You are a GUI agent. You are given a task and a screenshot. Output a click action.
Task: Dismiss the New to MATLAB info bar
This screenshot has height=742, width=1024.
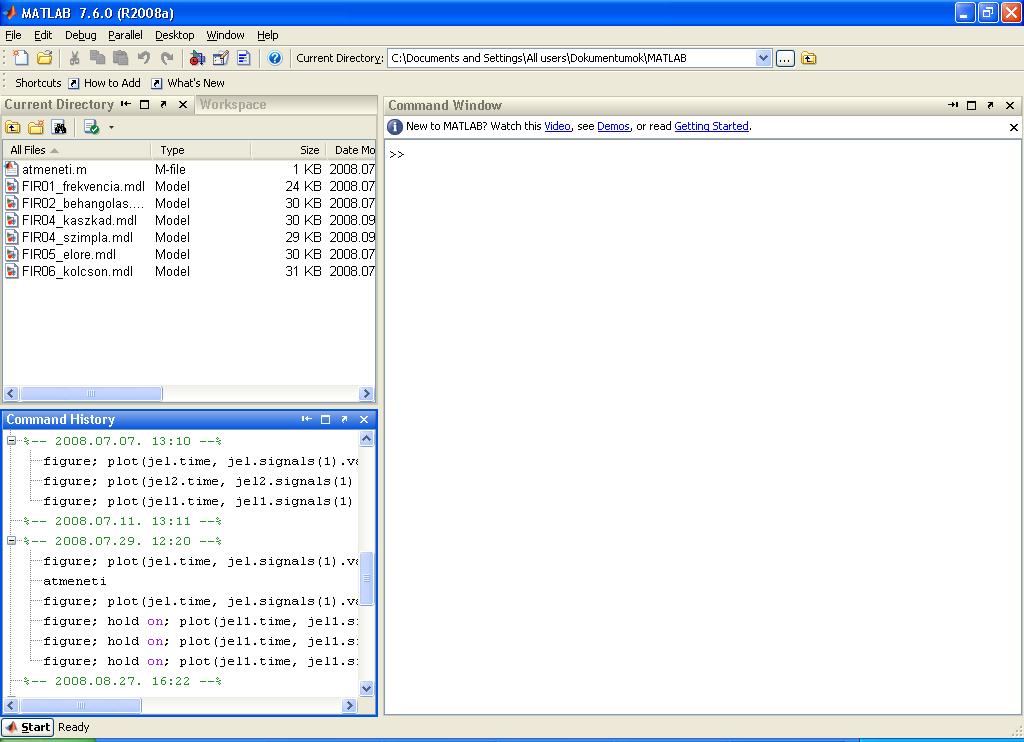1014,127
